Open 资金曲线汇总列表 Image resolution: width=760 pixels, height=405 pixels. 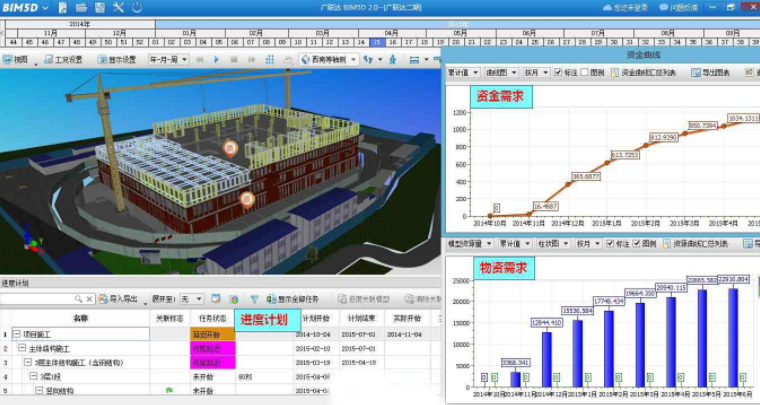coord(643,73)
